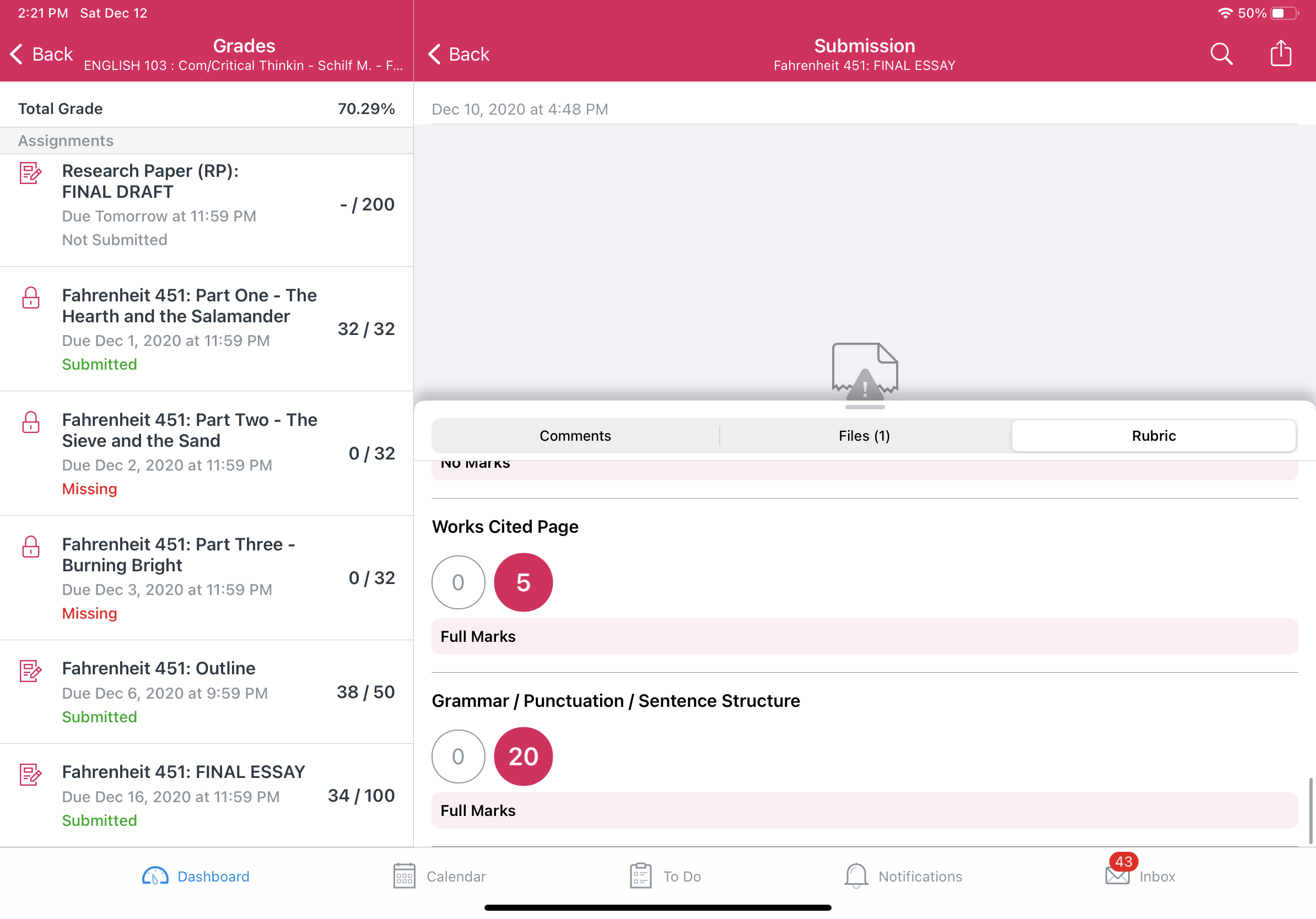Tap the Research Paper assignment pencil icon

point(30,173)
